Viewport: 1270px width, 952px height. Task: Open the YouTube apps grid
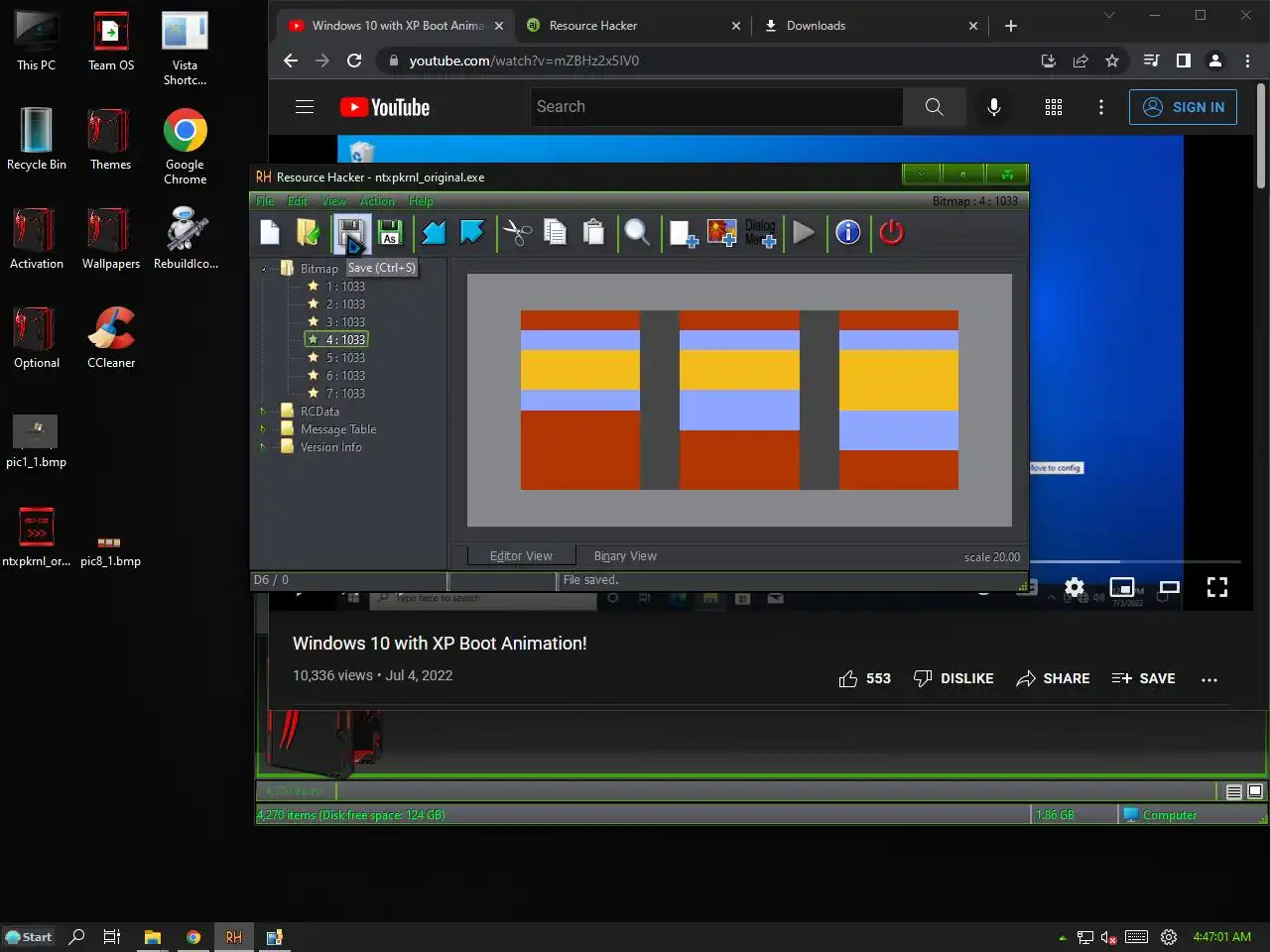(1054, 107)
